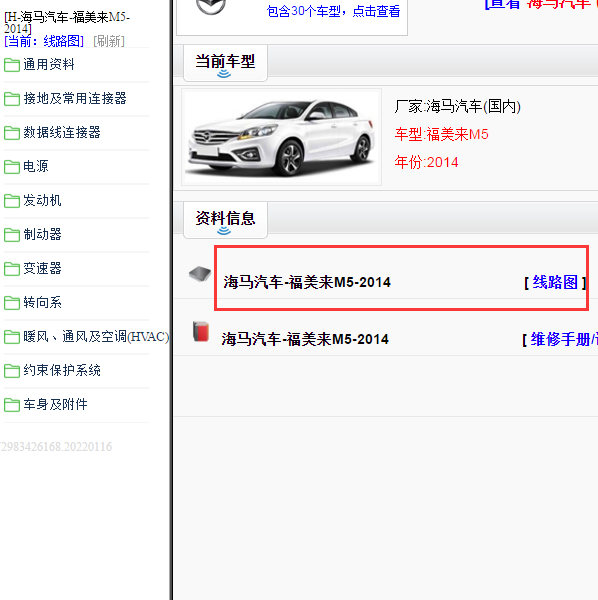Viewport: 598px width, 600px height.
Task: Click the folder icon beside 数据线连接器
Action: [11, 133]
